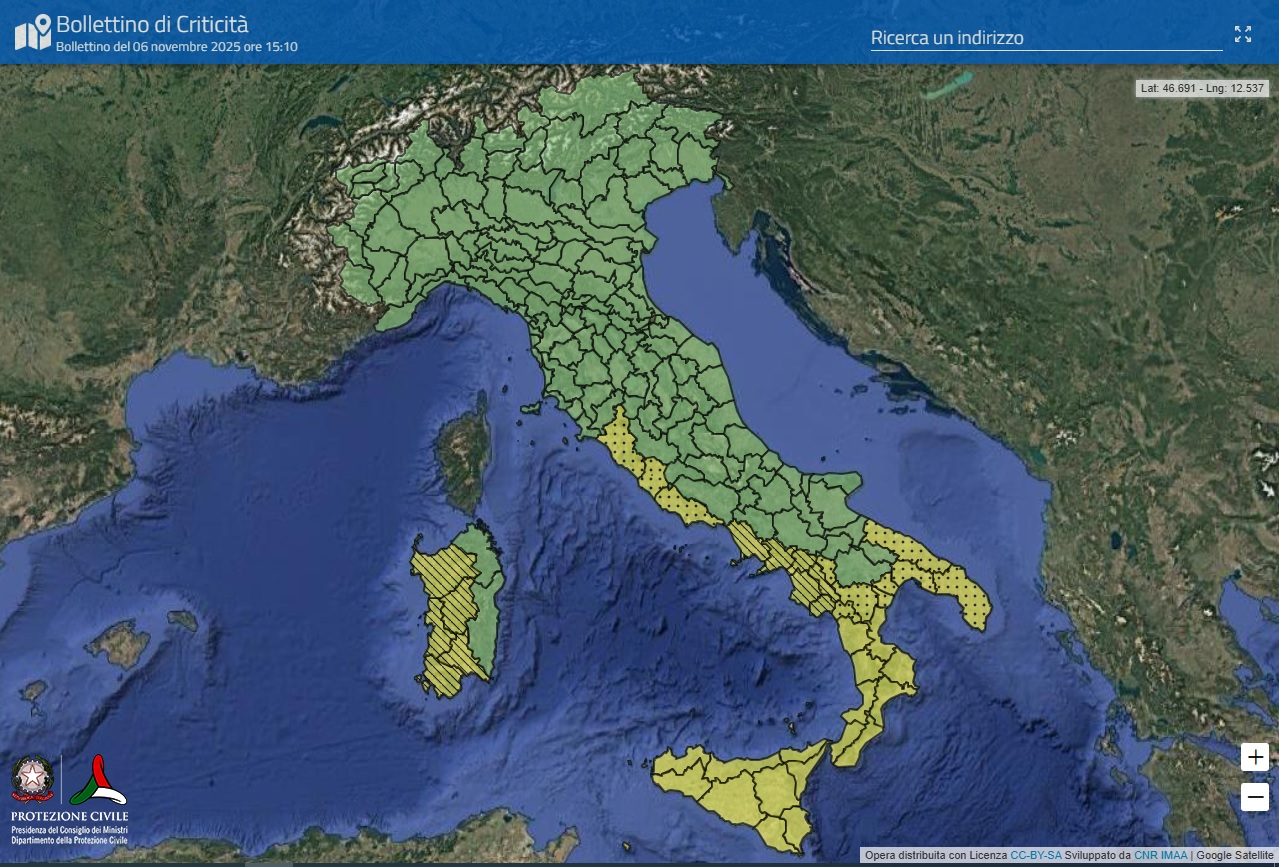Click the Ricerca un indirizzo search field

tap(1045, 38)
